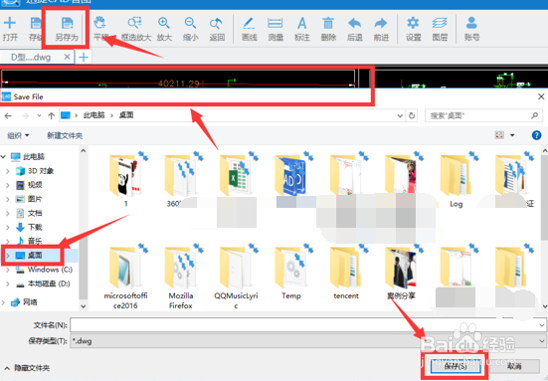Viewport: 548px width, 381px height.
Task: Click the 打开 (Open) toolbar icon
Action: [x=10, y=29]
